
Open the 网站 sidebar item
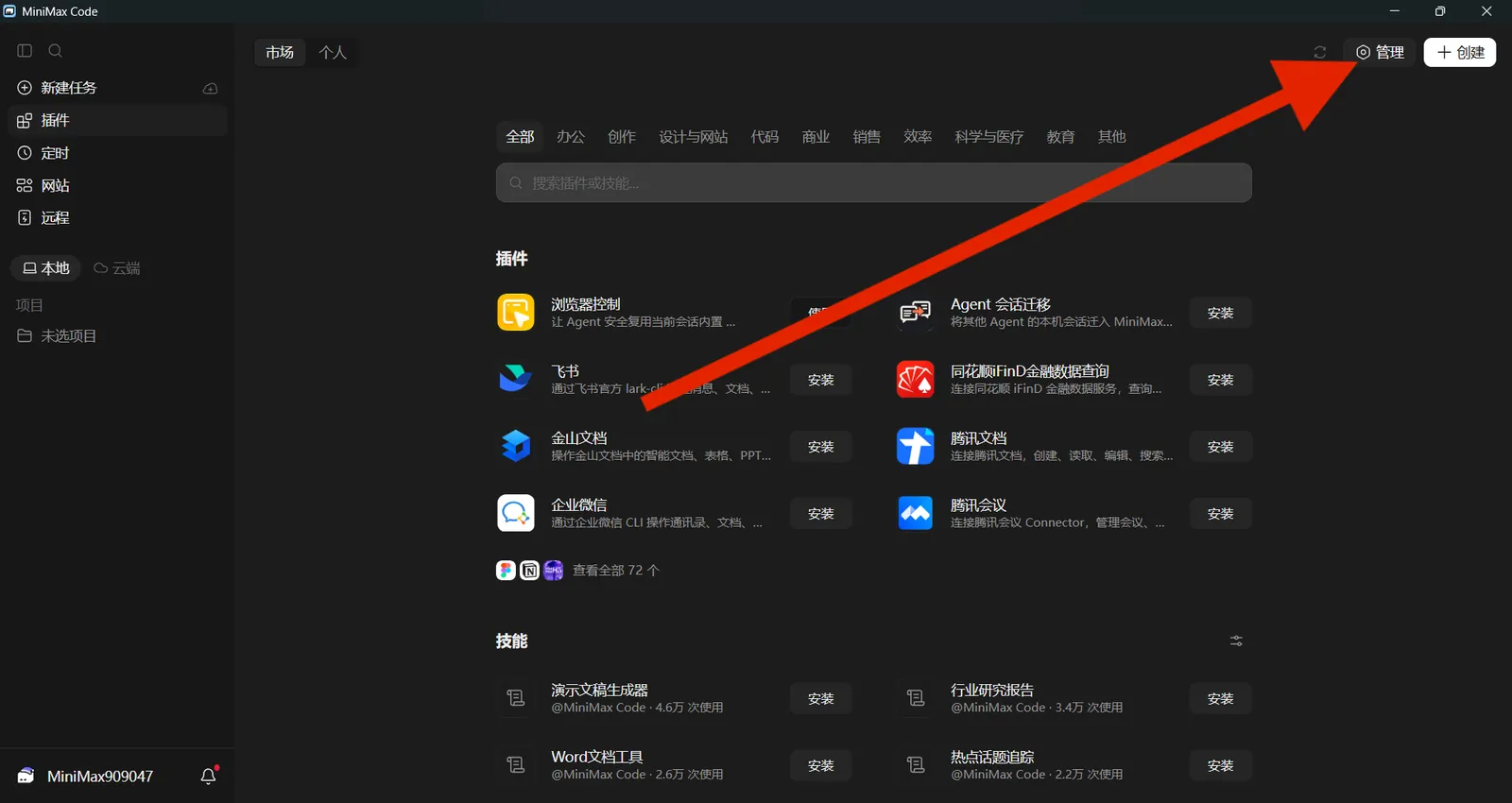(117, 185)
